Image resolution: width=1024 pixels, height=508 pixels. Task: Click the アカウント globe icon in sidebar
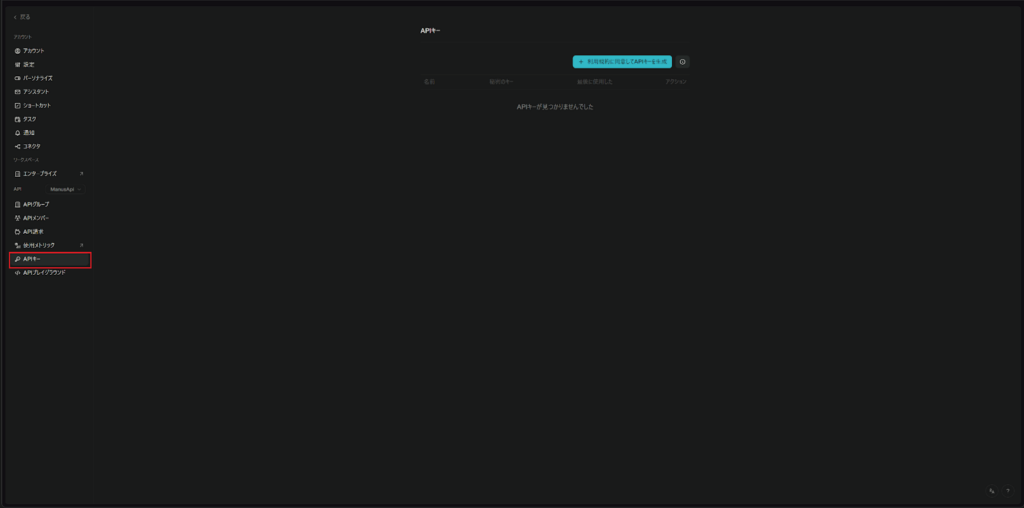(17, 50)
